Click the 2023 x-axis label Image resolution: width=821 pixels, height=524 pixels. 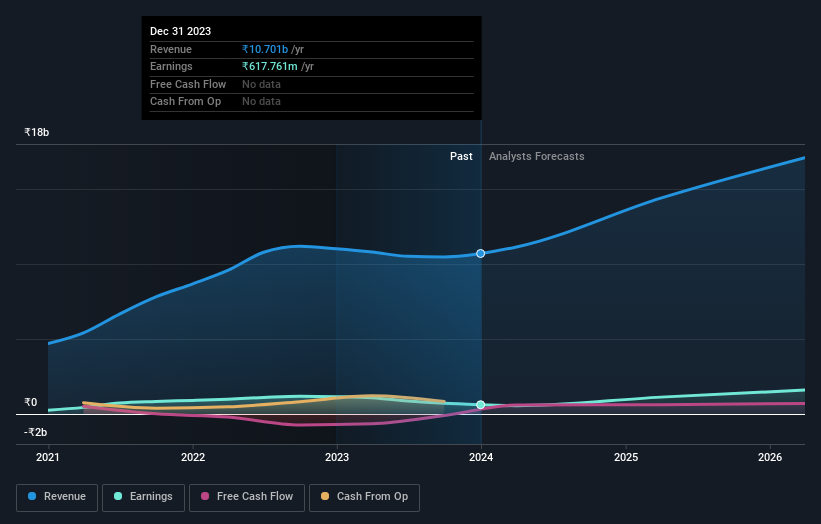337,457
